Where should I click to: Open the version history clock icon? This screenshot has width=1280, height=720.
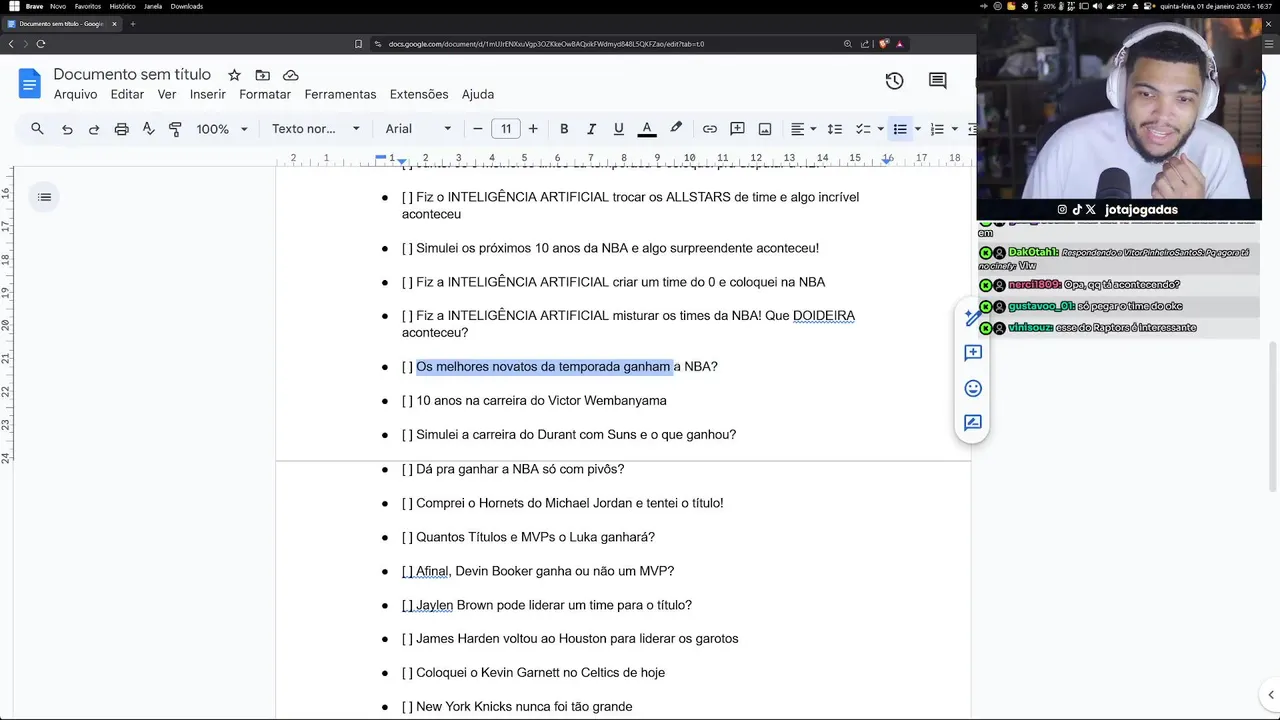pyautogui.click(x=894, y=81)
